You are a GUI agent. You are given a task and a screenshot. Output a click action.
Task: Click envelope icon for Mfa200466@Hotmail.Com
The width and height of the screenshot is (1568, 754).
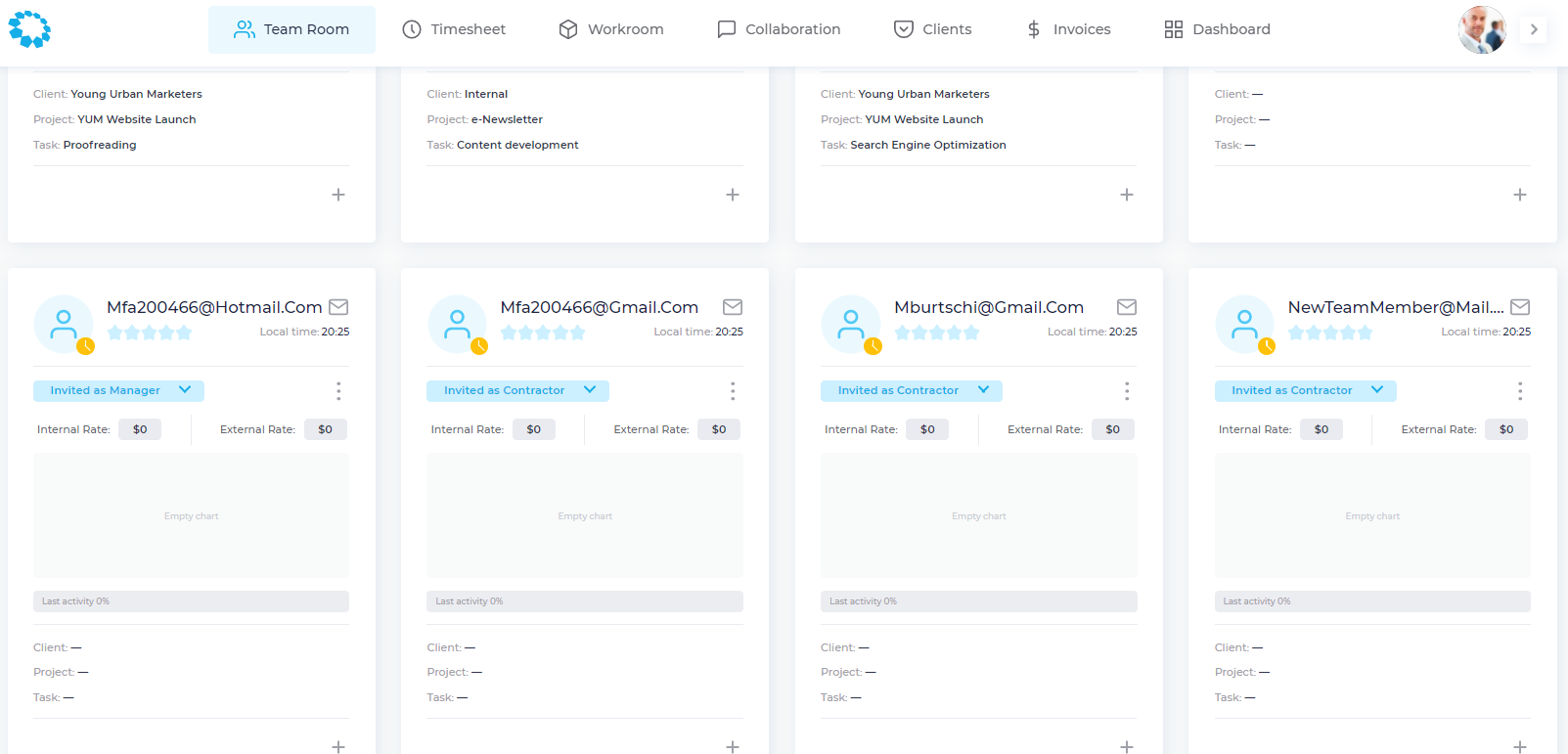338,307
